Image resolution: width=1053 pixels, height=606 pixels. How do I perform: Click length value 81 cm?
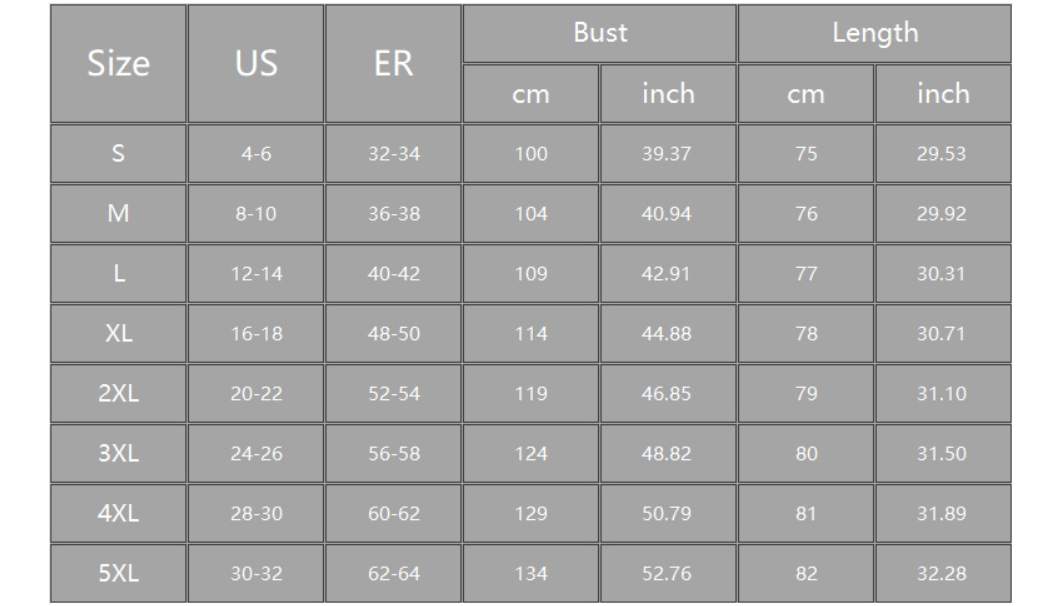[x=806, y=514]
